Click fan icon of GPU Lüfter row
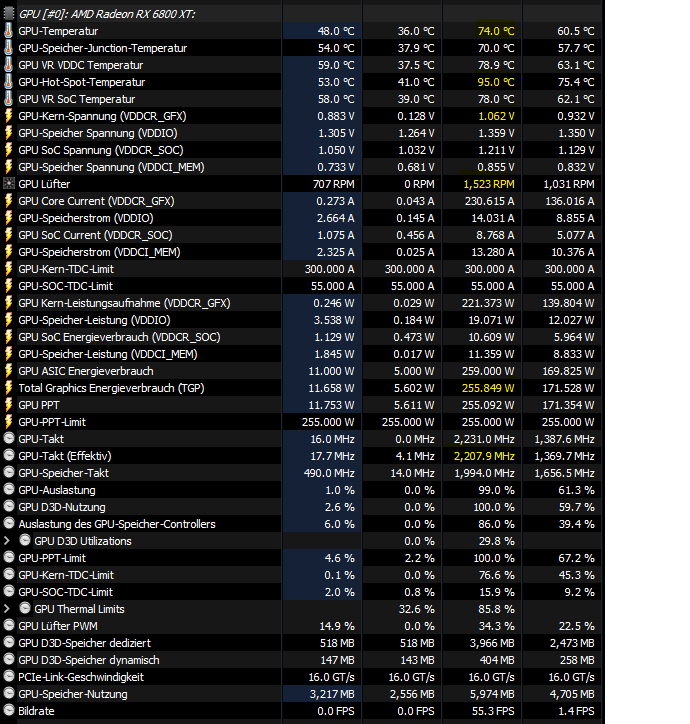 (8, 184)
